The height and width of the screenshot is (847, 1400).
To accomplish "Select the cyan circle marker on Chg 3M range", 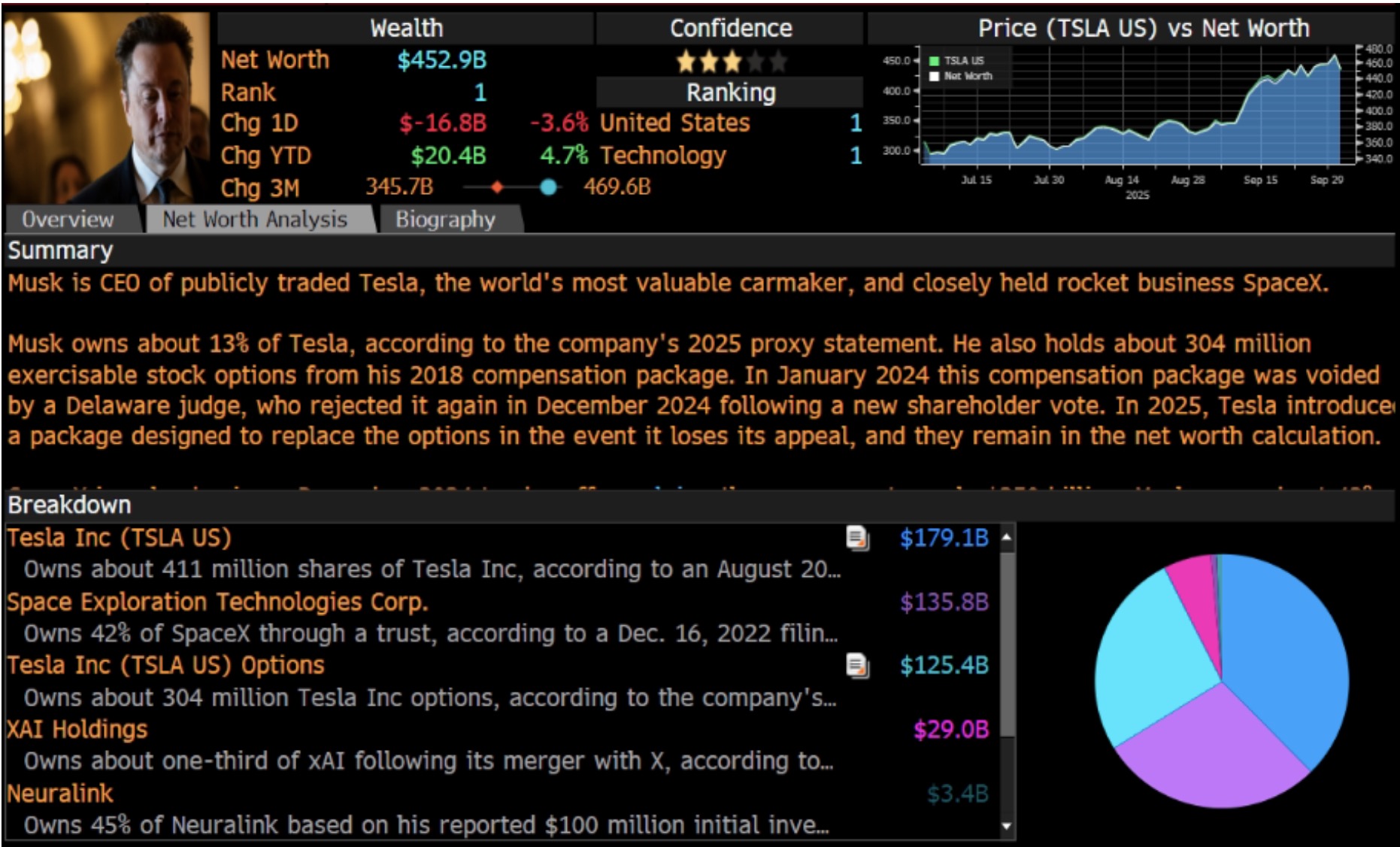I will pos(549,187).
